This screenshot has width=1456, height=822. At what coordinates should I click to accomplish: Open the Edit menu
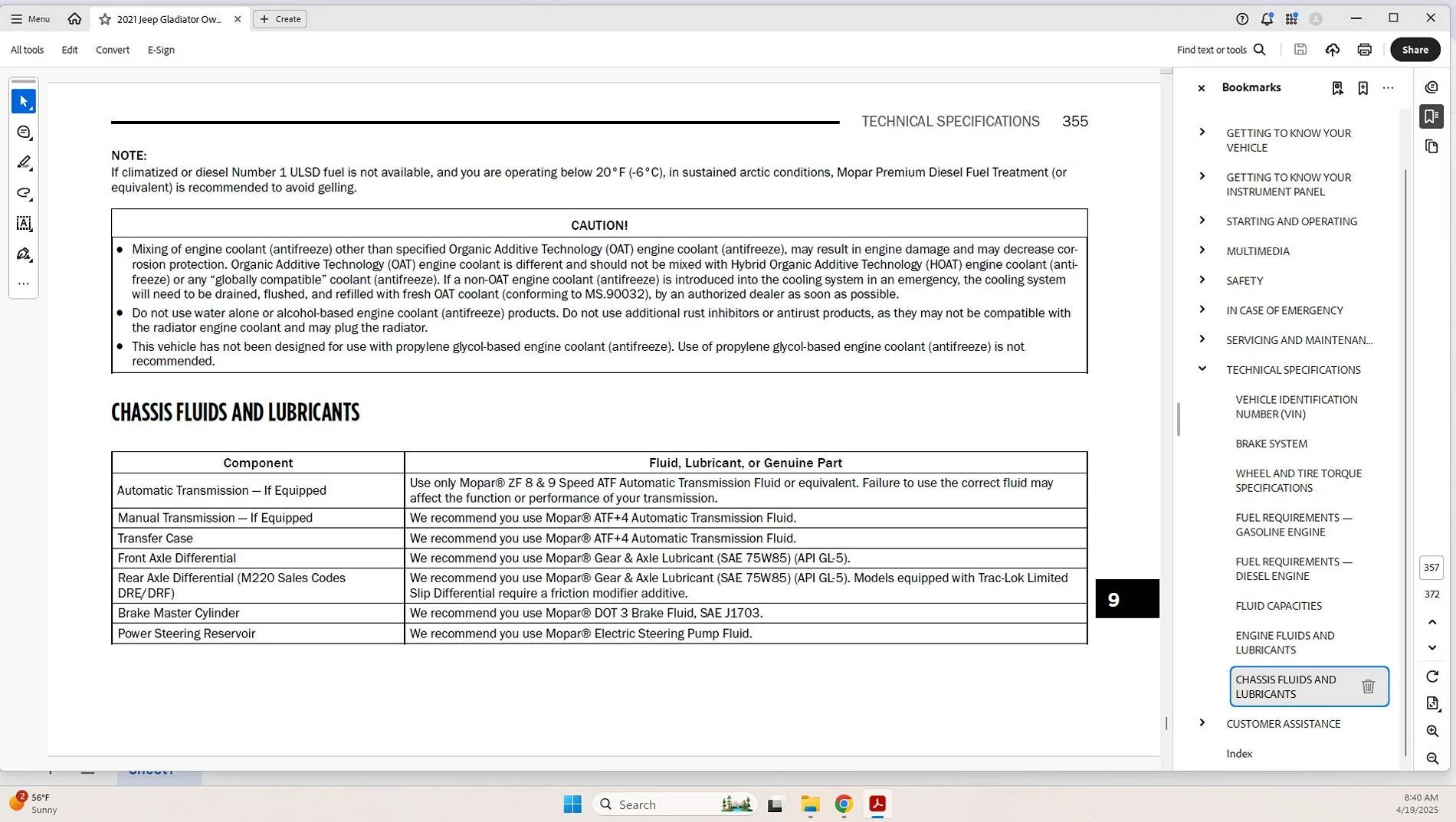coord(70,50)
